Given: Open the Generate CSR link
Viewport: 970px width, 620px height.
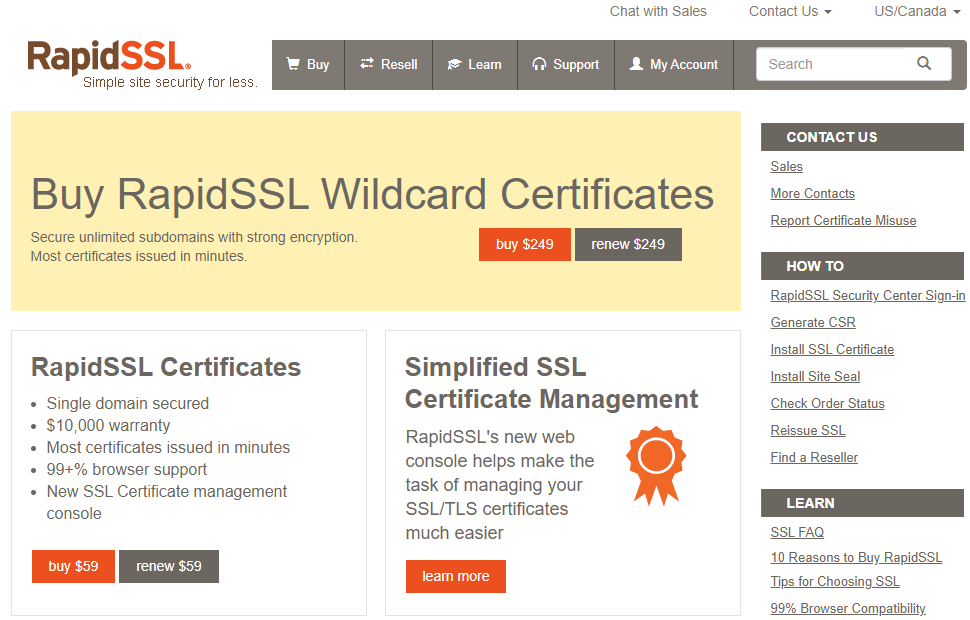Looking at the screenshot, I should coord(813,322).
